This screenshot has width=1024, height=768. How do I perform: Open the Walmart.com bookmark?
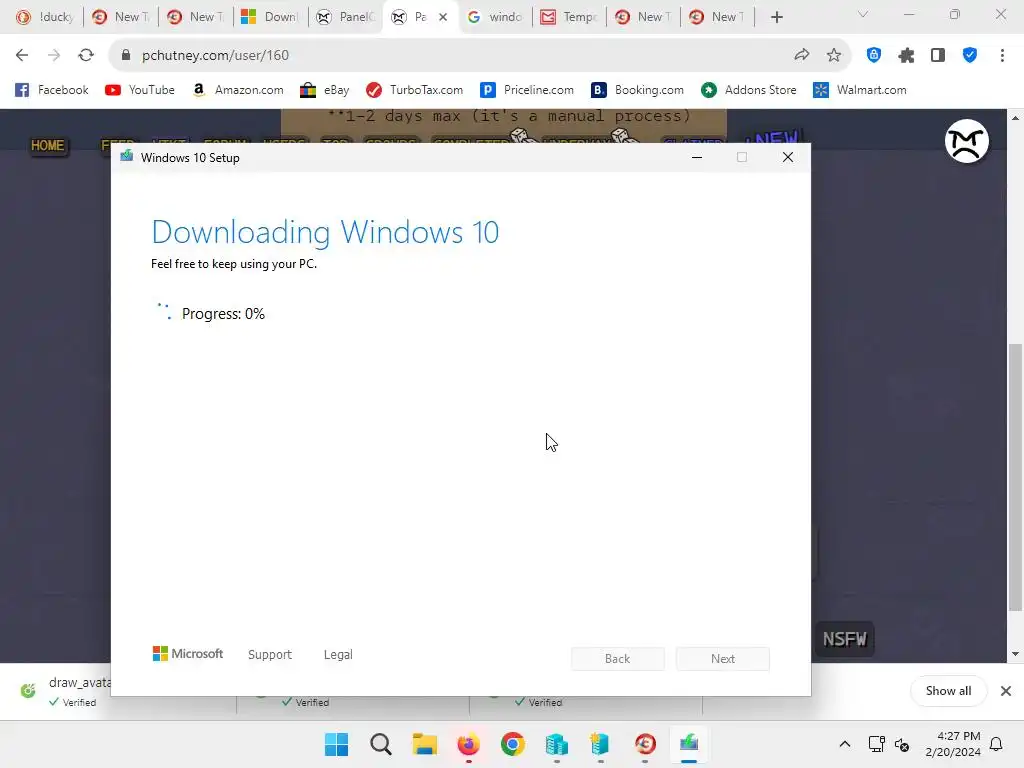(859, 90)
